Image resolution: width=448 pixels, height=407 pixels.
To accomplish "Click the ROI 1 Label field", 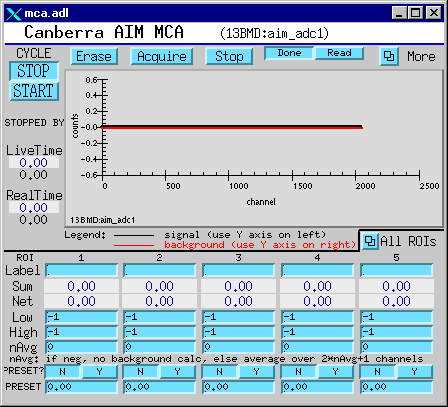I will (x=81, y=270).
